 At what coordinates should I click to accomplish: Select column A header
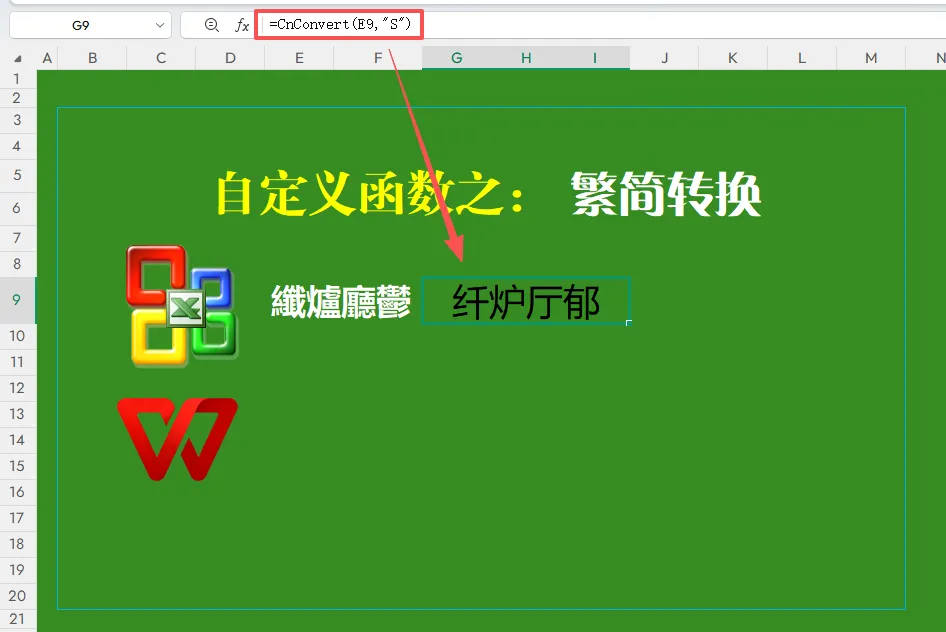[47, 58]
